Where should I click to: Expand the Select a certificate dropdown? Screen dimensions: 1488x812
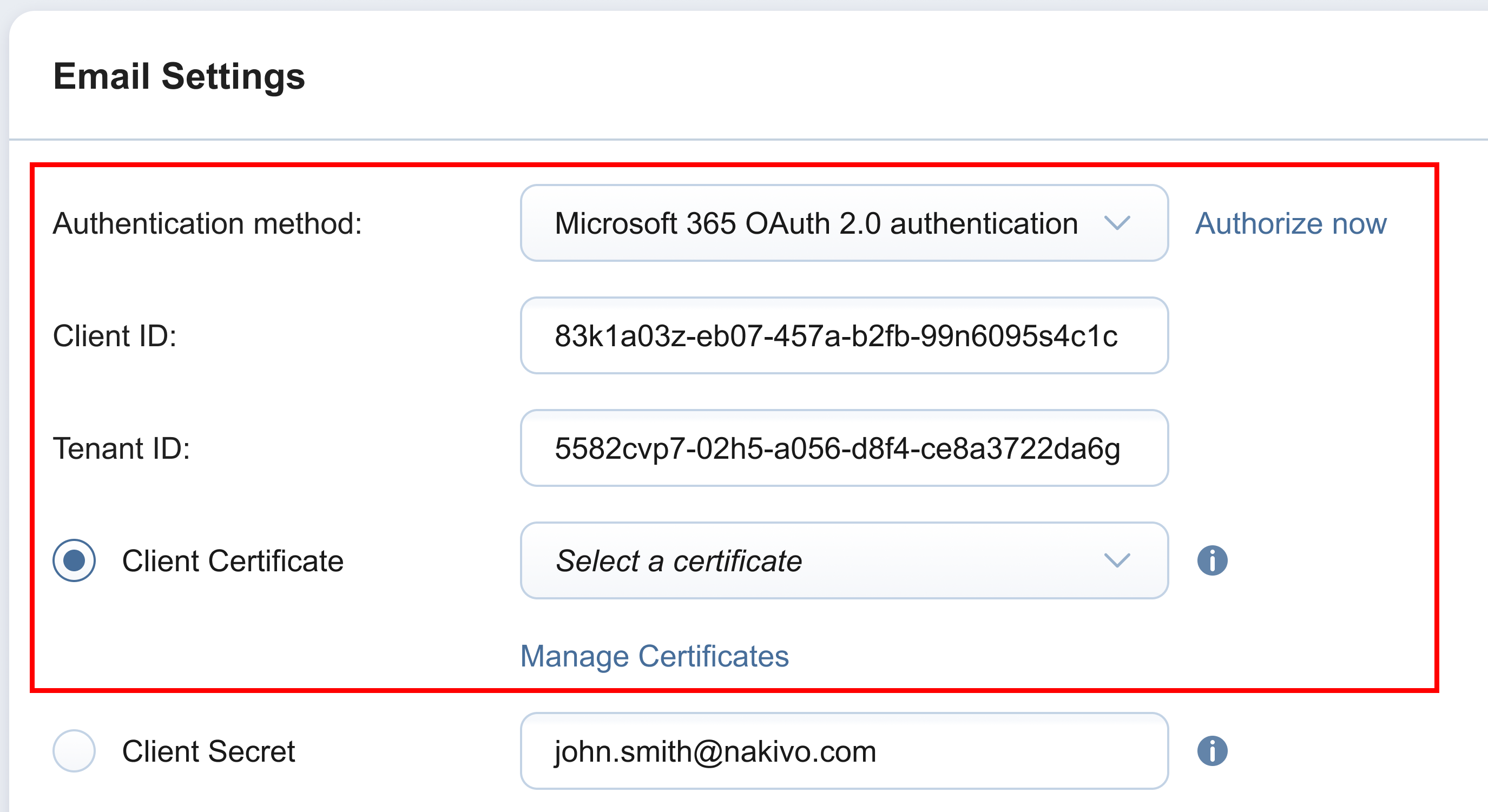844,560
